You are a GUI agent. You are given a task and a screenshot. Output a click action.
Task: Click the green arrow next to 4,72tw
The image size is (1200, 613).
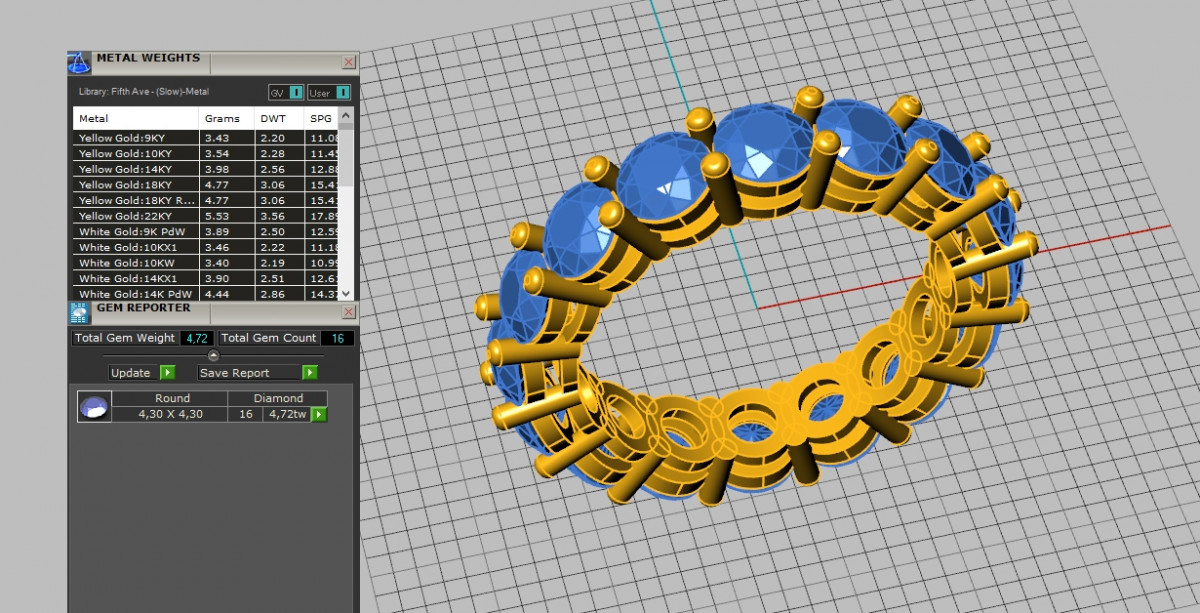tap(319, 414)
